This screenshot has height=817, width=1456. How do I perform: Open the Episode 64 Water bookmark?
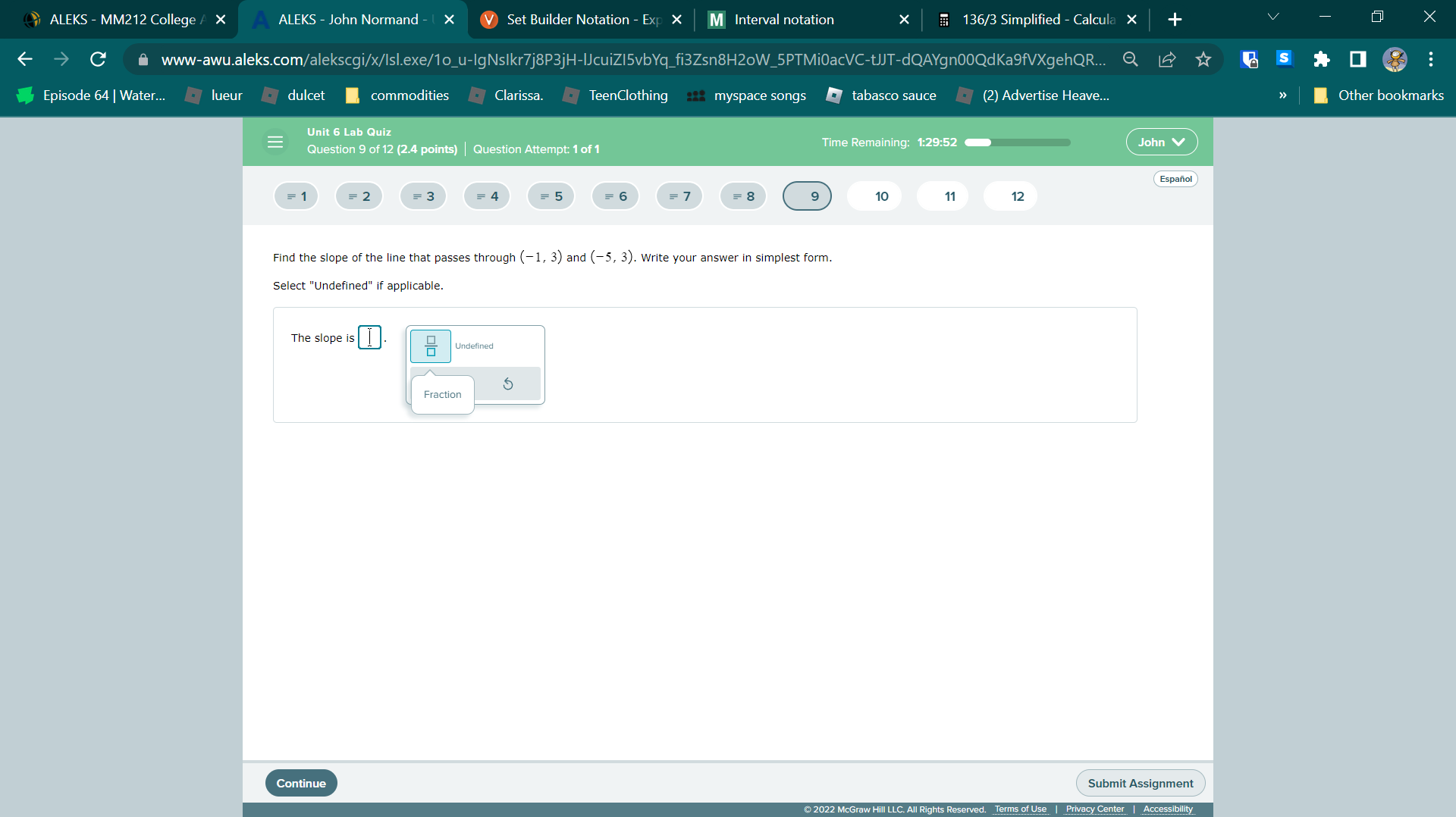[91, 95]
